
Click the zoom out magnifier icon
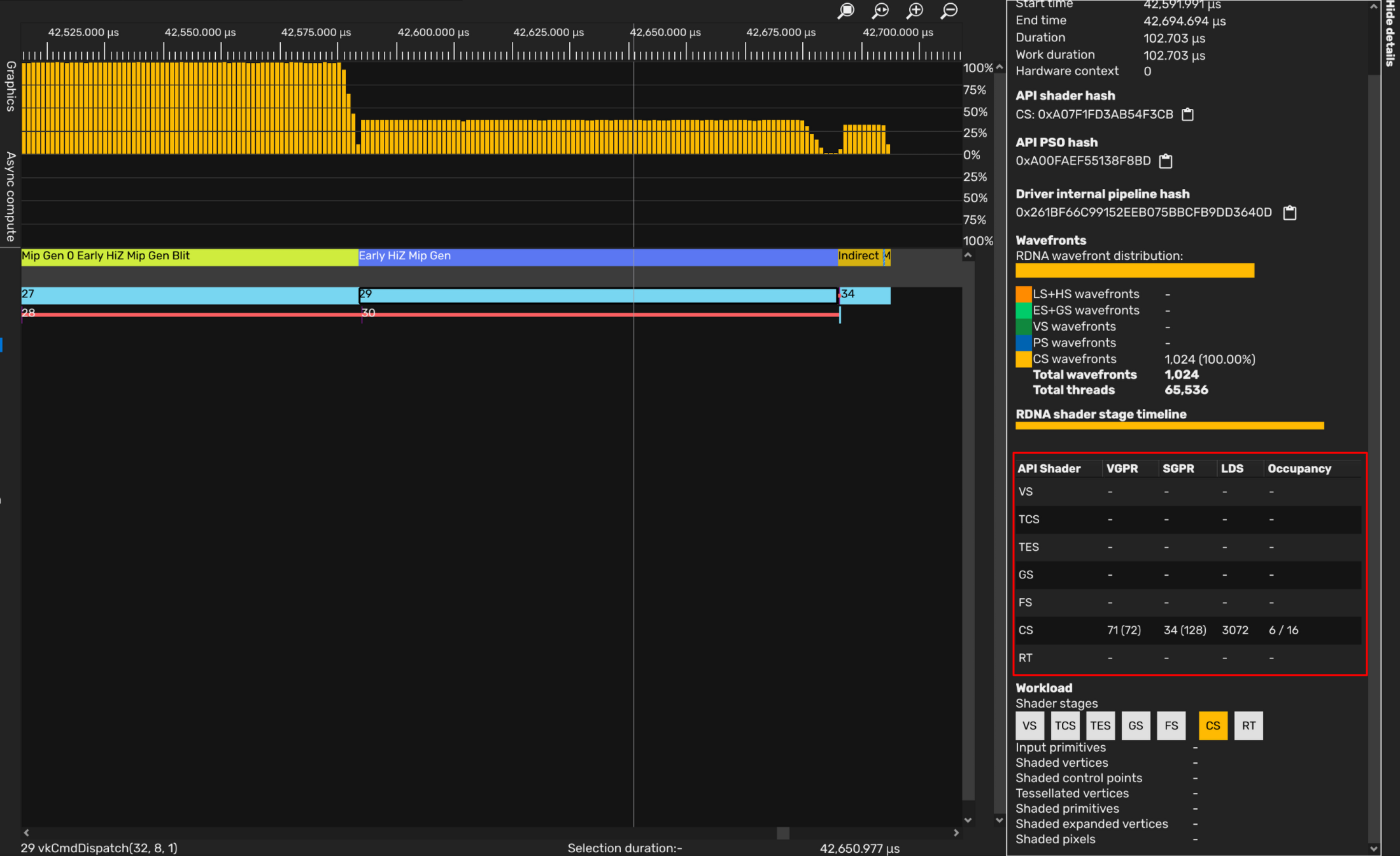click(949, 11)
